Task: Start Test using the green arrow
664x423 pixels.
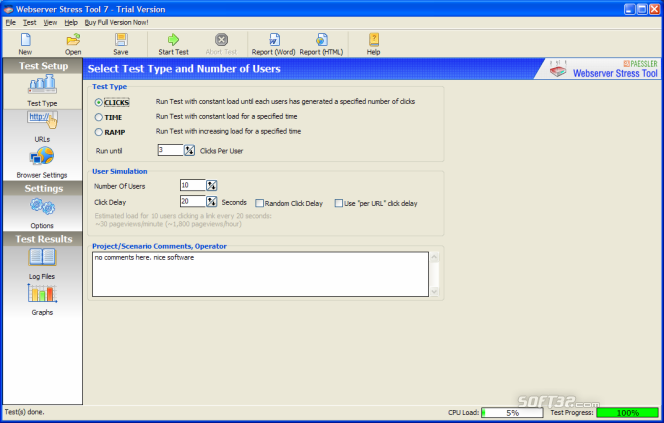Action: 173,44
